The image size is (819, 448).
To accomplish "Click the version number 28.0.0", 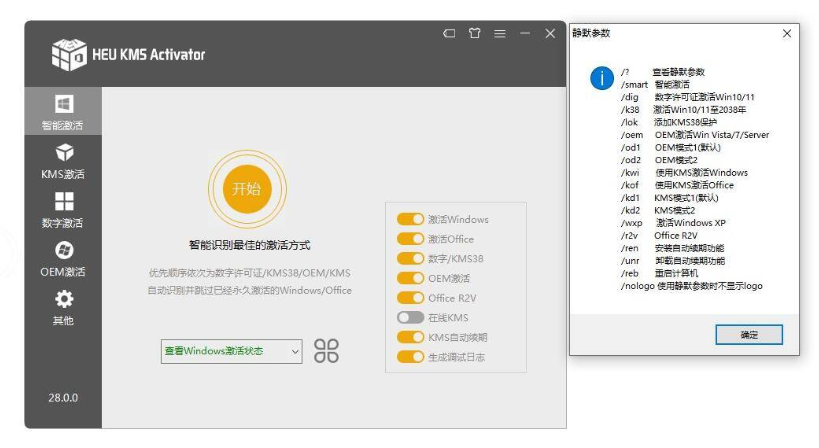I will 63,398.
